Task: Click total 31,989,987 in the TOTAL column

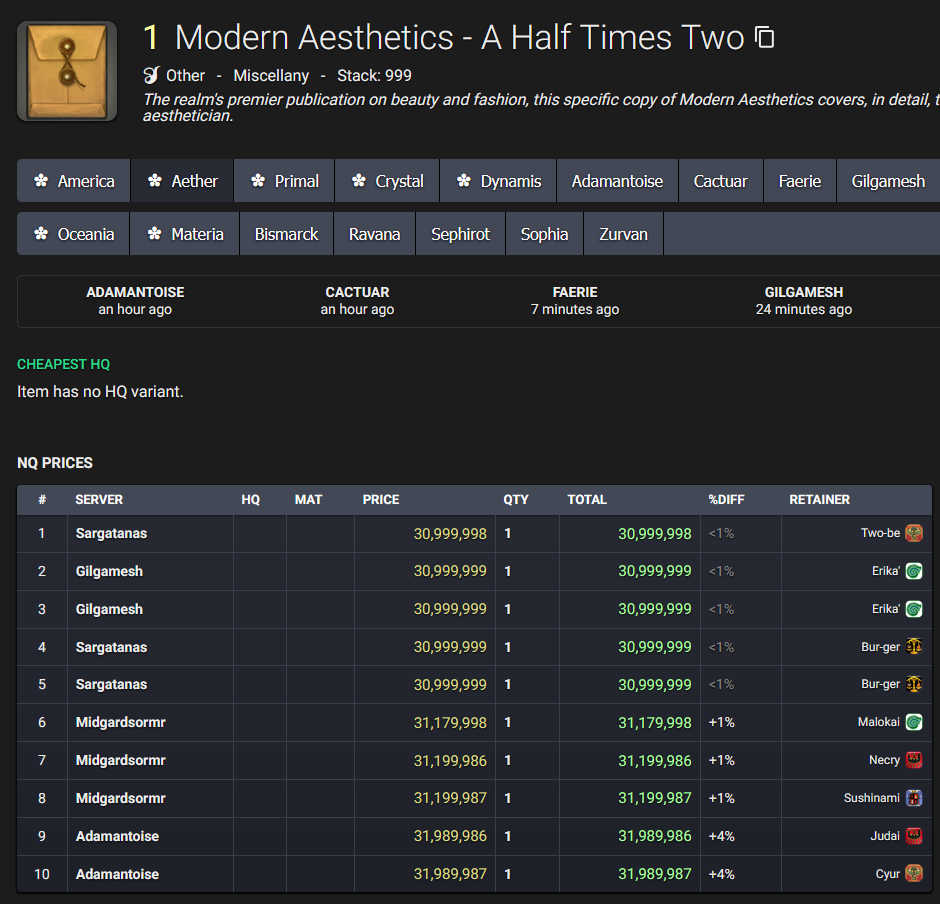Action: 655,874
